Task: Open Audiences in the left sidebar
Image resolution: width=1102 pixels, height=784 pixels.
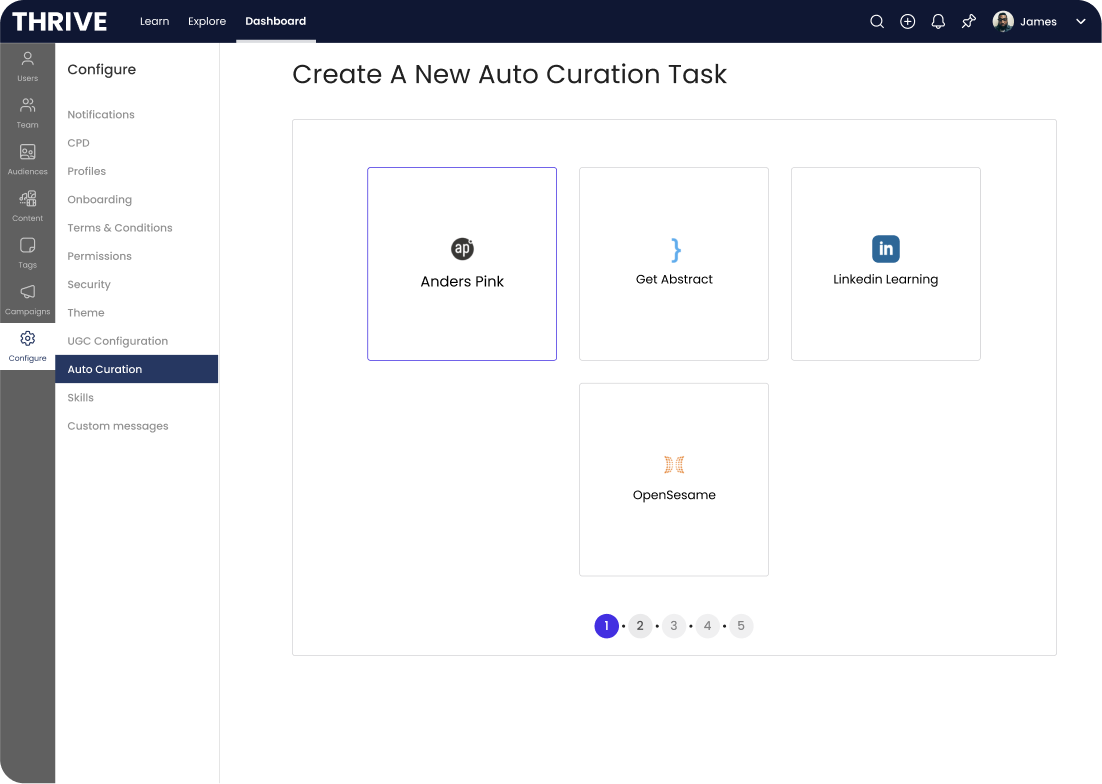Action: pyautogui.click(x=27, y=159)
